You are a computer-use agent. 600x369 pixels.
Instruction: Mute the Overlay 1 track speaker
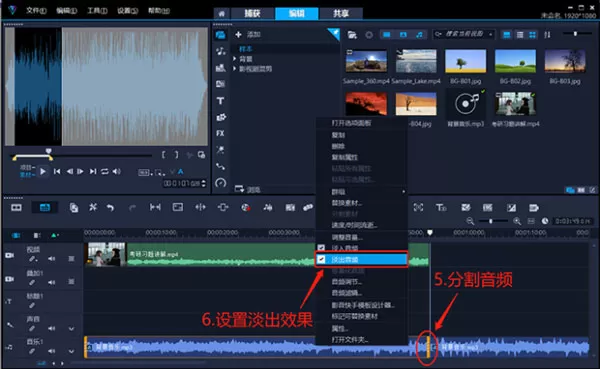coord(52,282)
